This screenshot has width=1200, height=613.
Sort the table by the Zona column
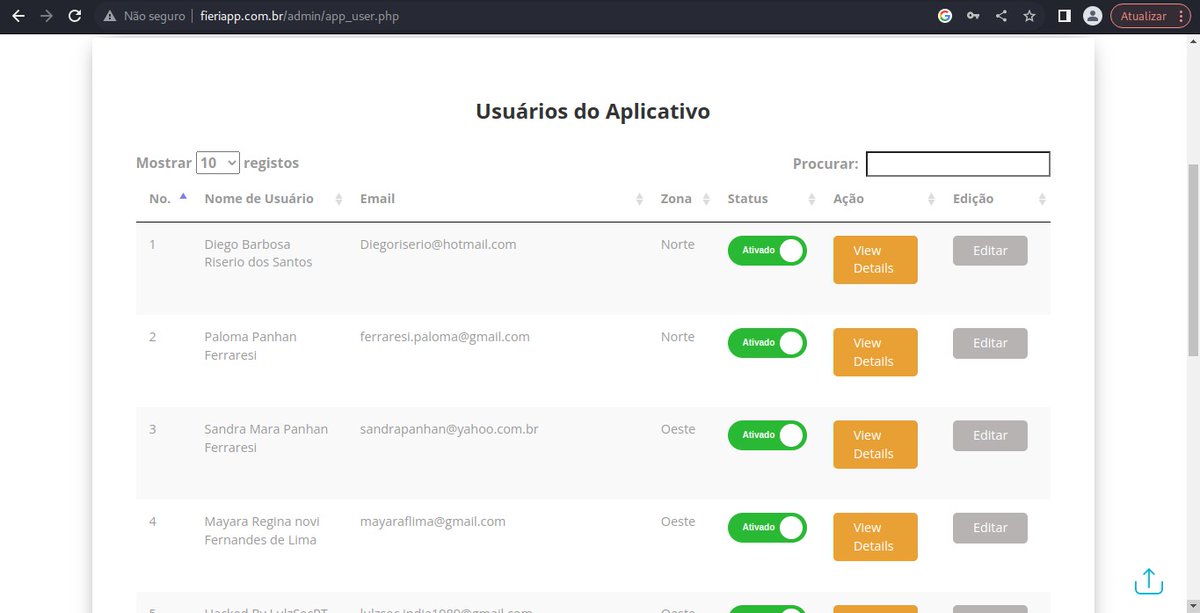tap(685, 199)
